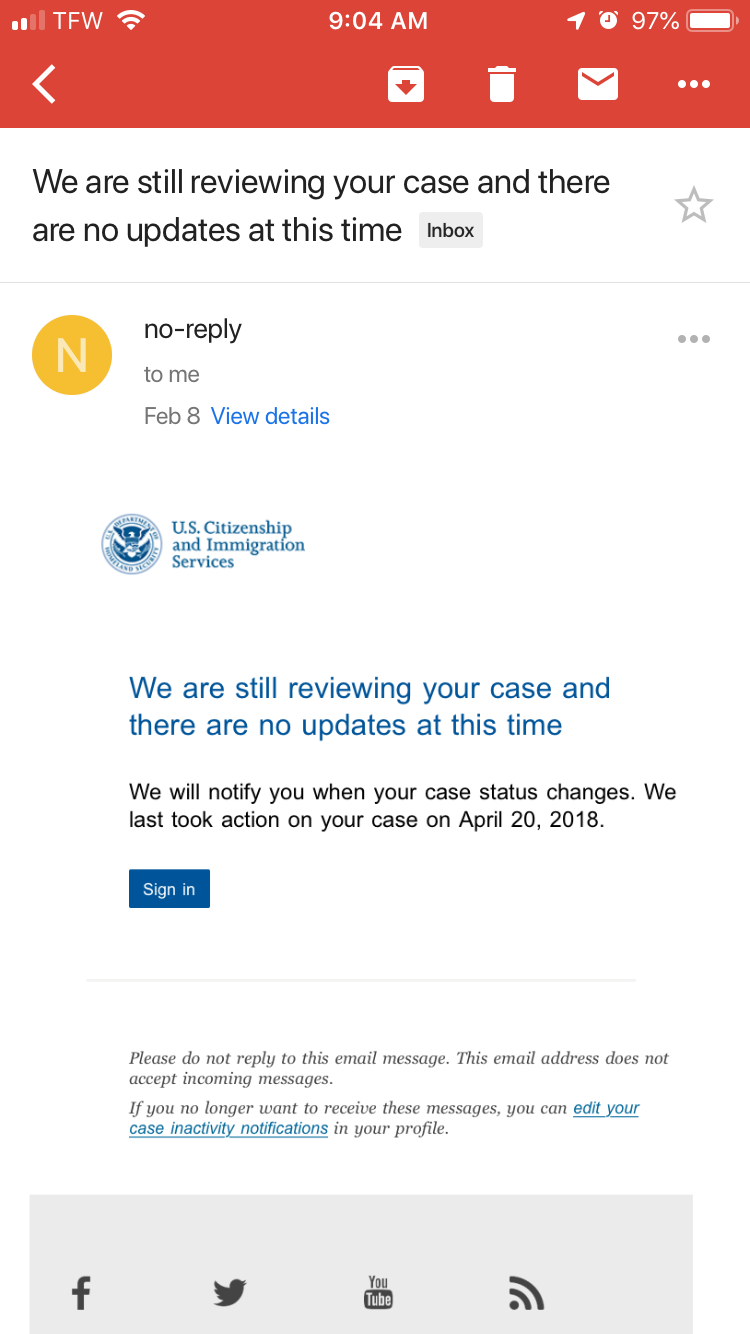Archive this email with the archive icon
The height and width of the screenshot is (1334, 750).
(x=405, y=84)
